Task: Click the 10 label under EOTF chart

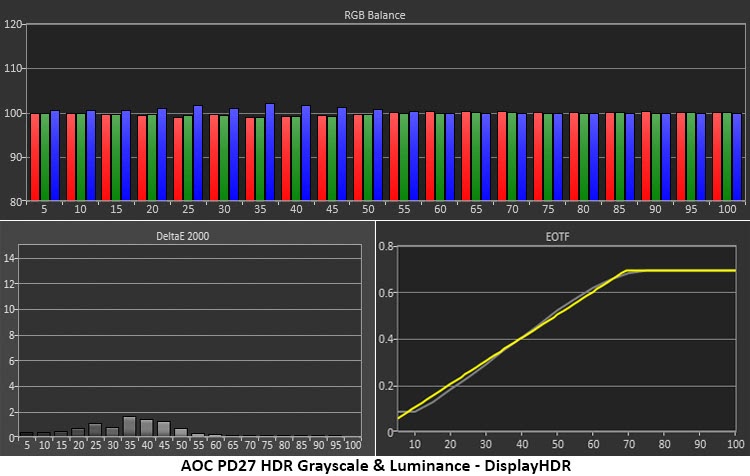Action: [415, 444]
